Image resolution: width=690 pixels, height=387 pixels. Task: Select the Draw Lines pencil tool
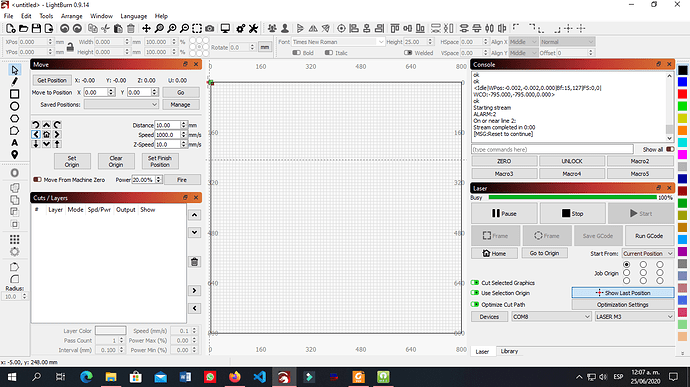(x=15, y=82)
